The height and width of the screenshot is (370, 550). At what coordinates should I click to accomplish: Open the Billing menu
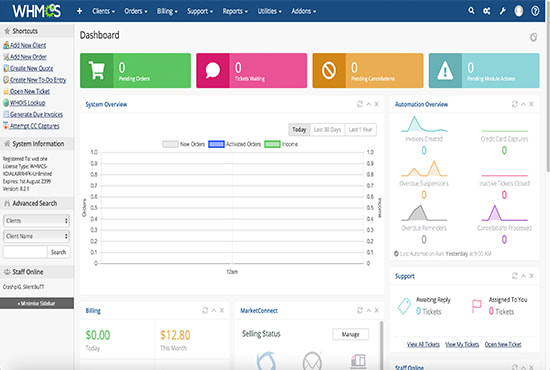167,11
